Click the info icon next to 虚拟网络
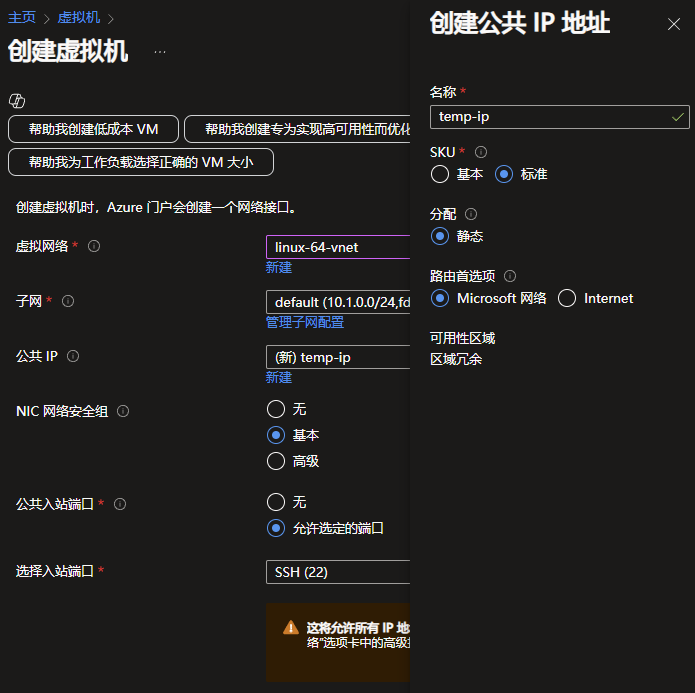 94,246
